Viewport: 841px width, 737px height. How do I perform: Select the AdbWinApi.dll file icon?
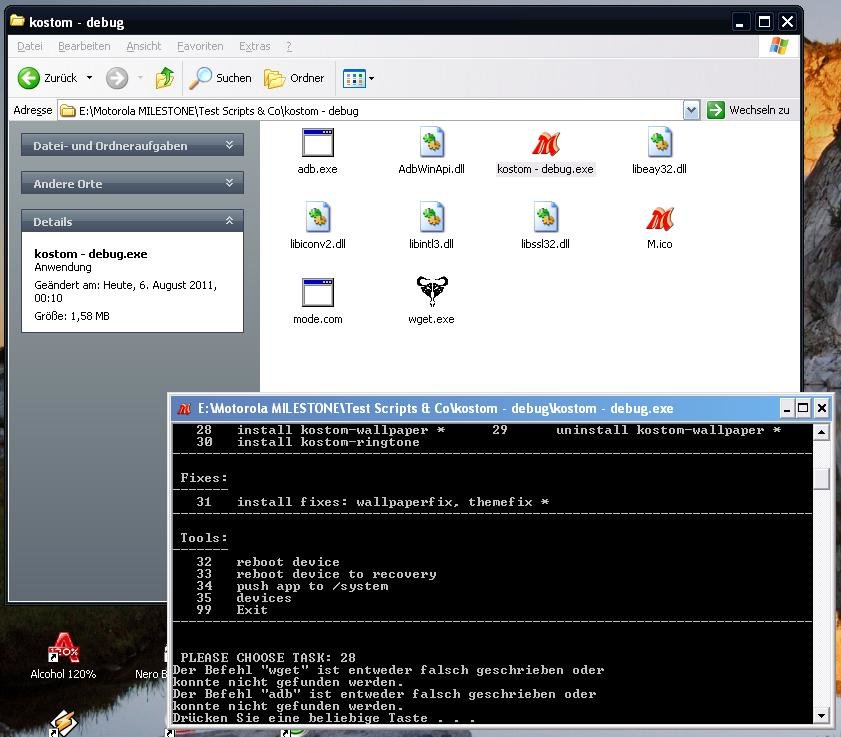click(x=431, y=143)
